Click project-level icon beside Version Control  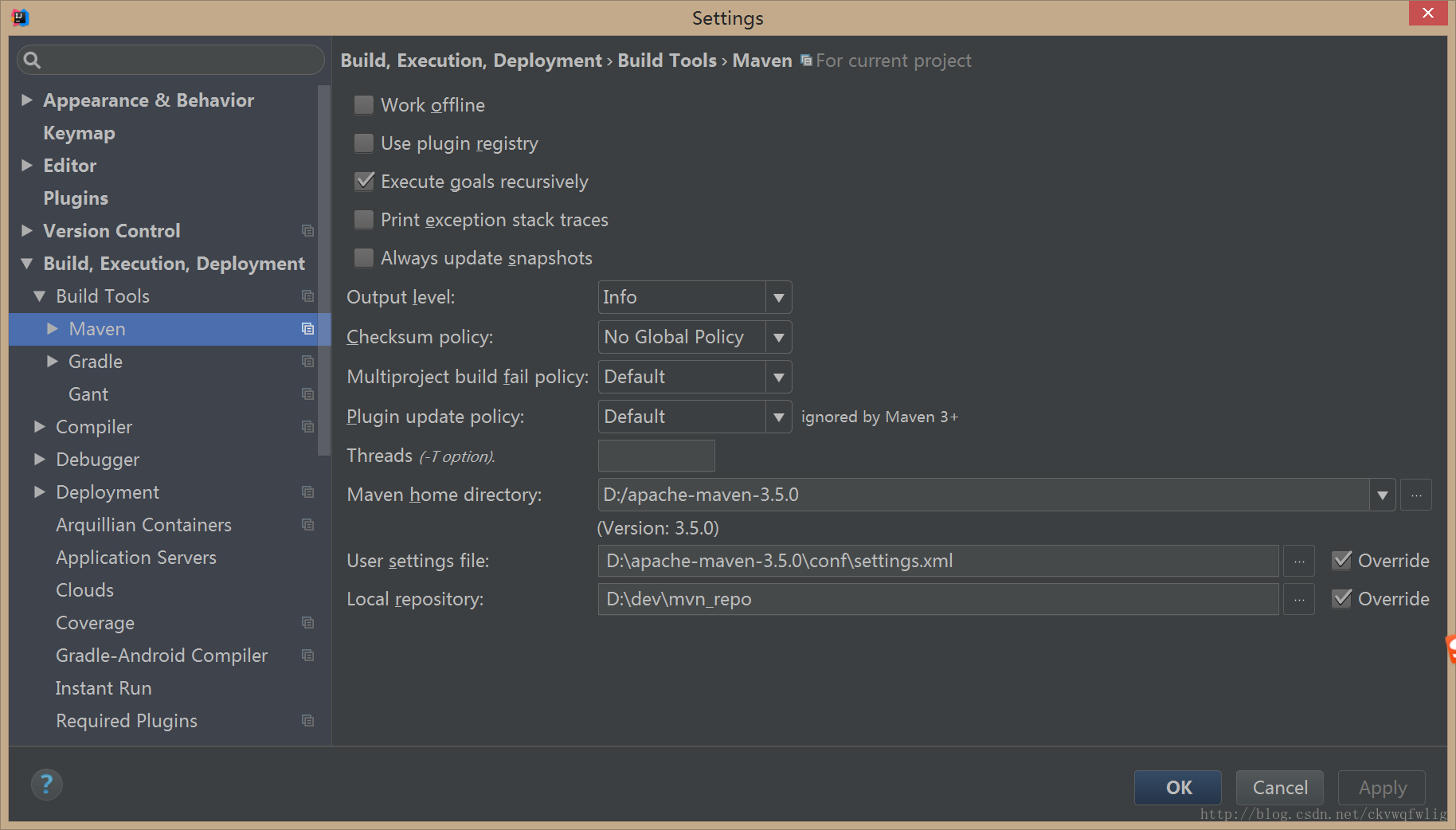tap(307, 231)
